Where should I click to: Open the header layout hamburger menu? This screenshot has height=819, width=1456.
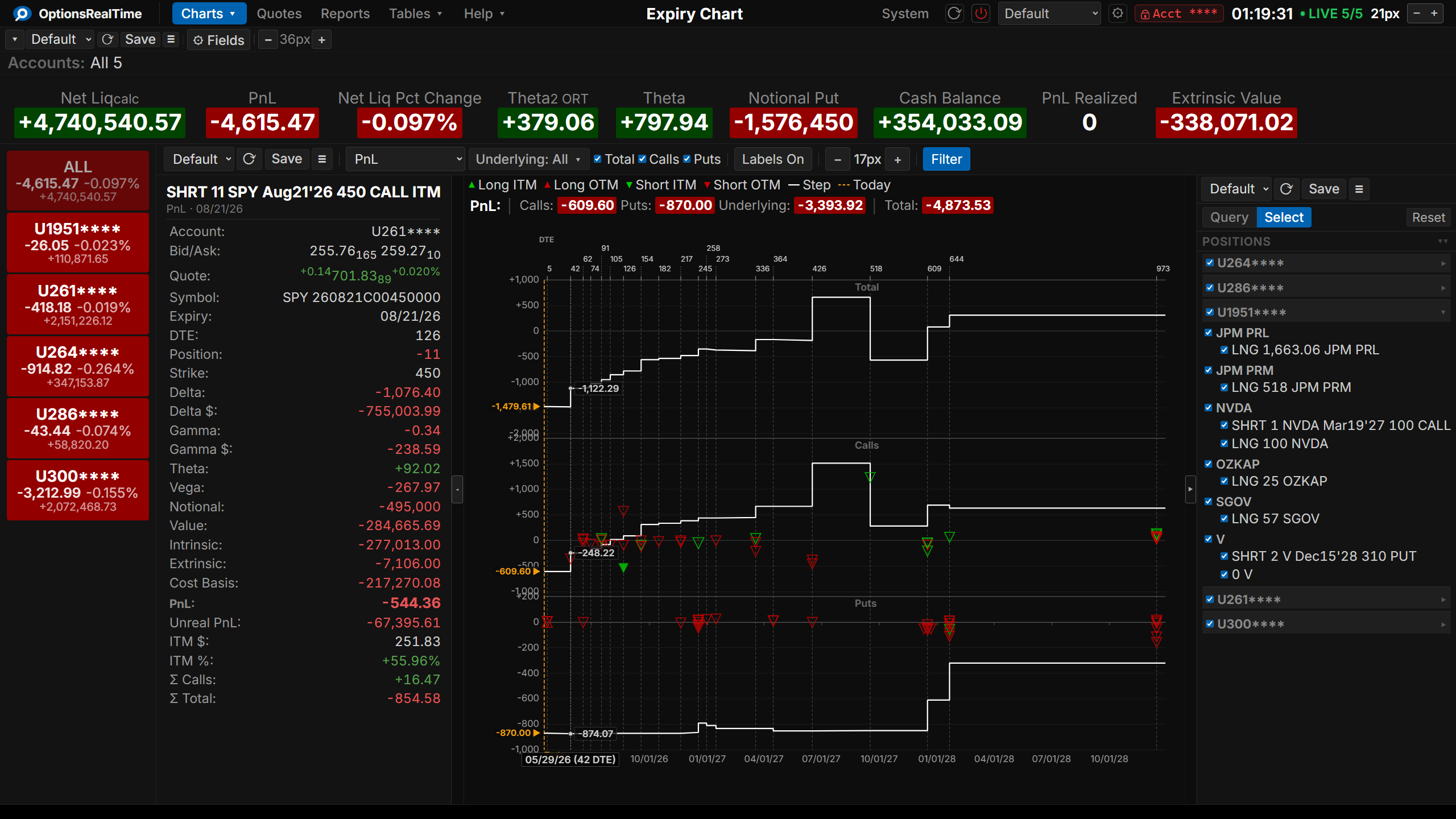coord(171,40)
